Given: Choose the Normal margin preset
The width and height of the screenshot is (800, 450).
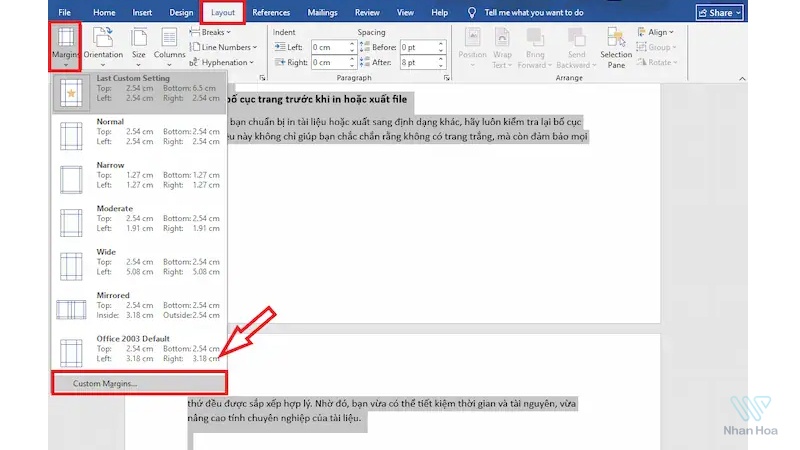Looking at the screenshot, I should pyautogui.click(x=139, y=136).
